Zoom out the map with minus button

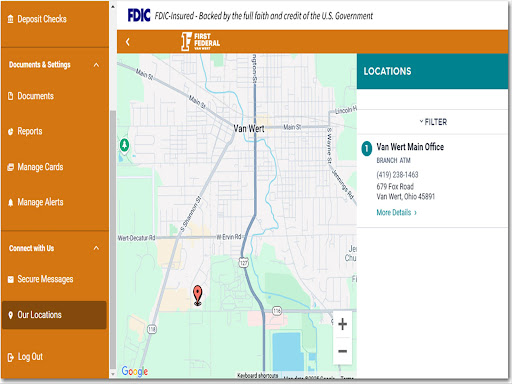(342, 351)
